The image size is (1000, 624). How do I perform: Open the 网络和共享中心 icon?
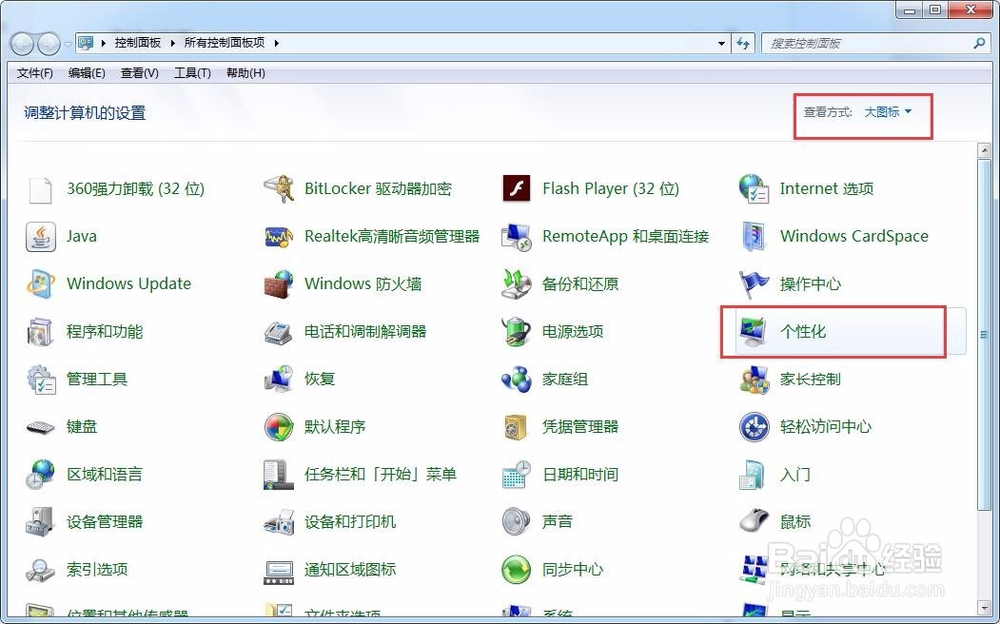[x=754, y=570]
